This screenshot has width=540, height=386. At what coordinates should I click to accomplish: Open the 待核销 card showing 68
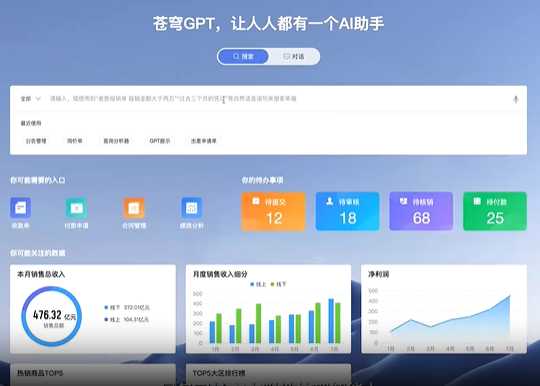point(421,211)
